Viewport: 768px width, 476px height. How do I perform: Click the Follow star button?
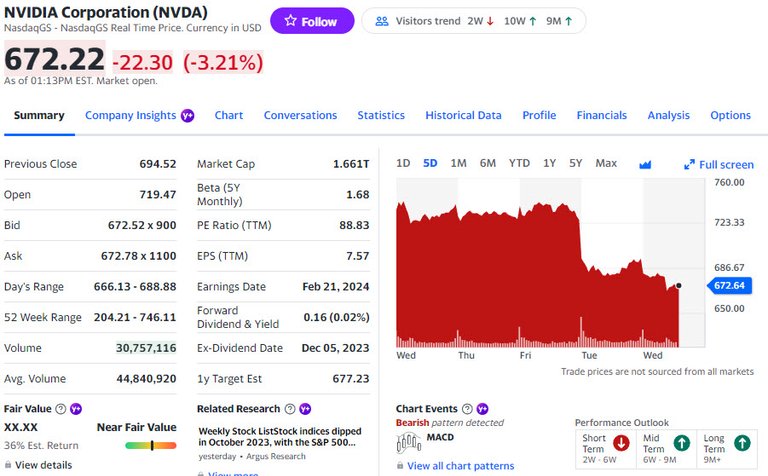click(312, 21)
